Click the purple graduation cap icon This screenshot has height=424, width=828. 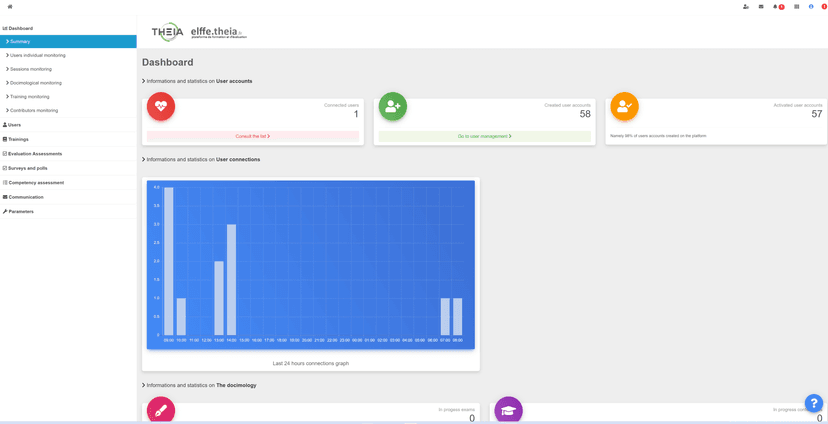[509, 410]
